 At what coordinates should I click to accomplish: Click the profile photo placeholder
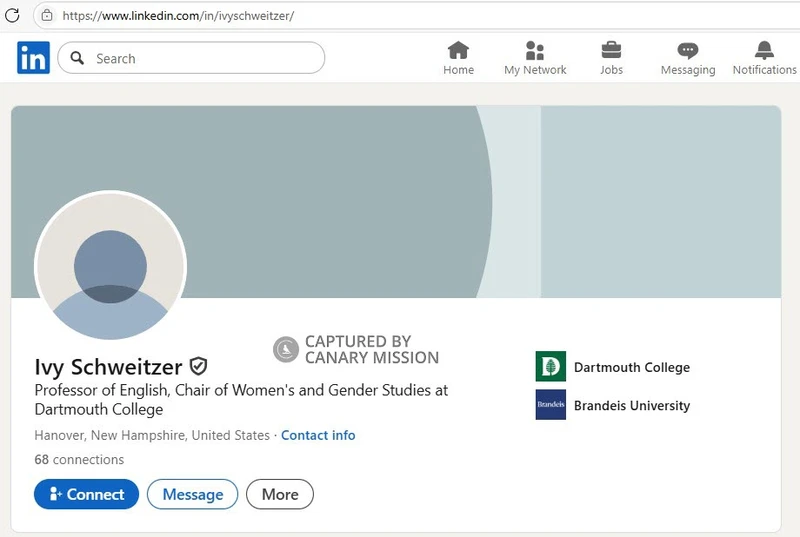[x=110, y=266]
